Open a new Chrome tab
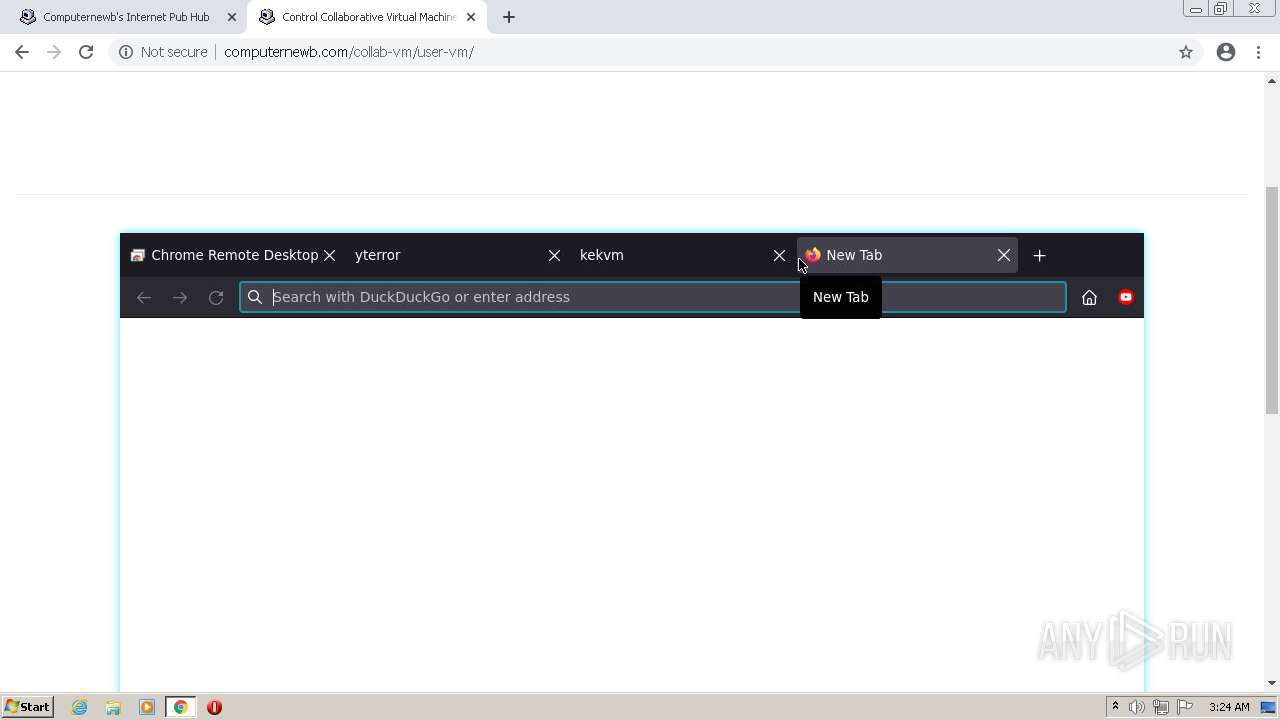This screenshot has width=1280, height=720. [x=509, y=17]
